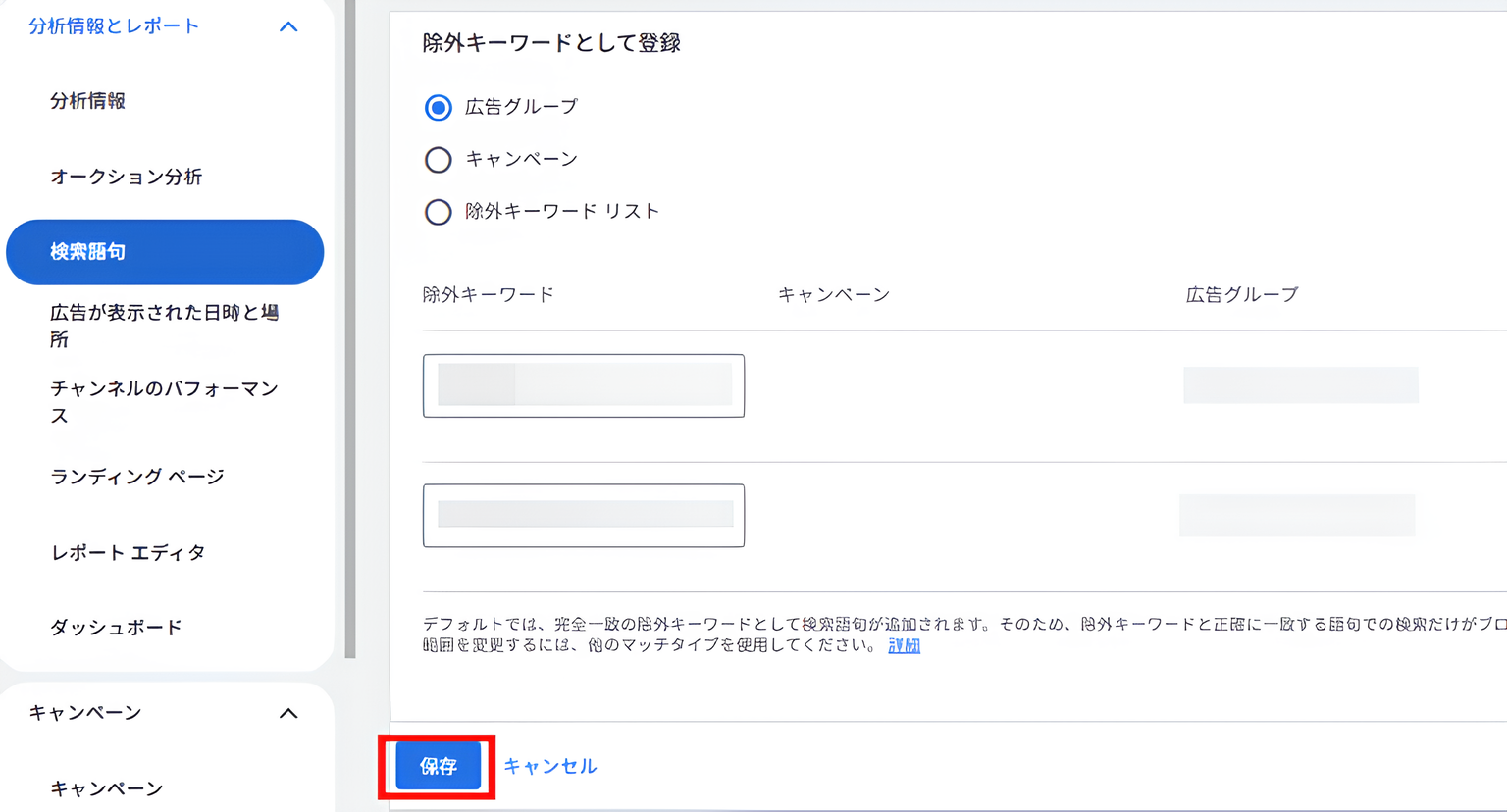Open the 詳細 help link

click(902, 646)
